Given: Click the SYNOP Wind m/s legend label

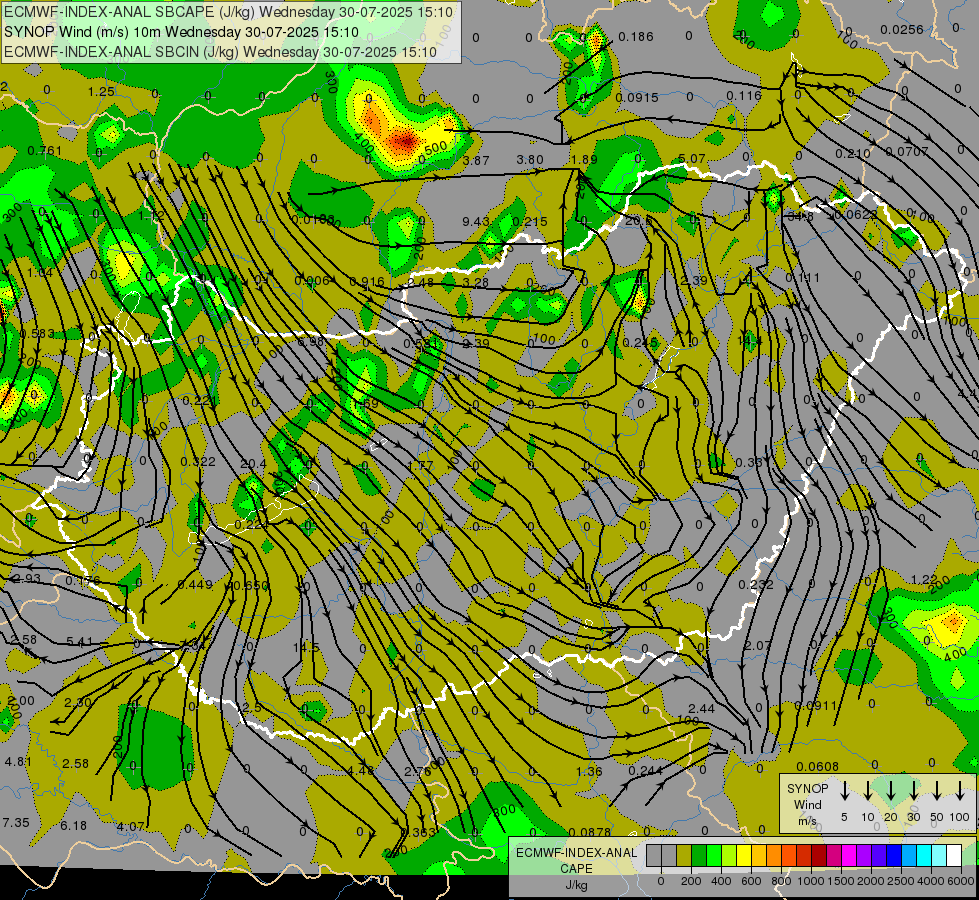Looking at the screenshot, I should point(807,804).
